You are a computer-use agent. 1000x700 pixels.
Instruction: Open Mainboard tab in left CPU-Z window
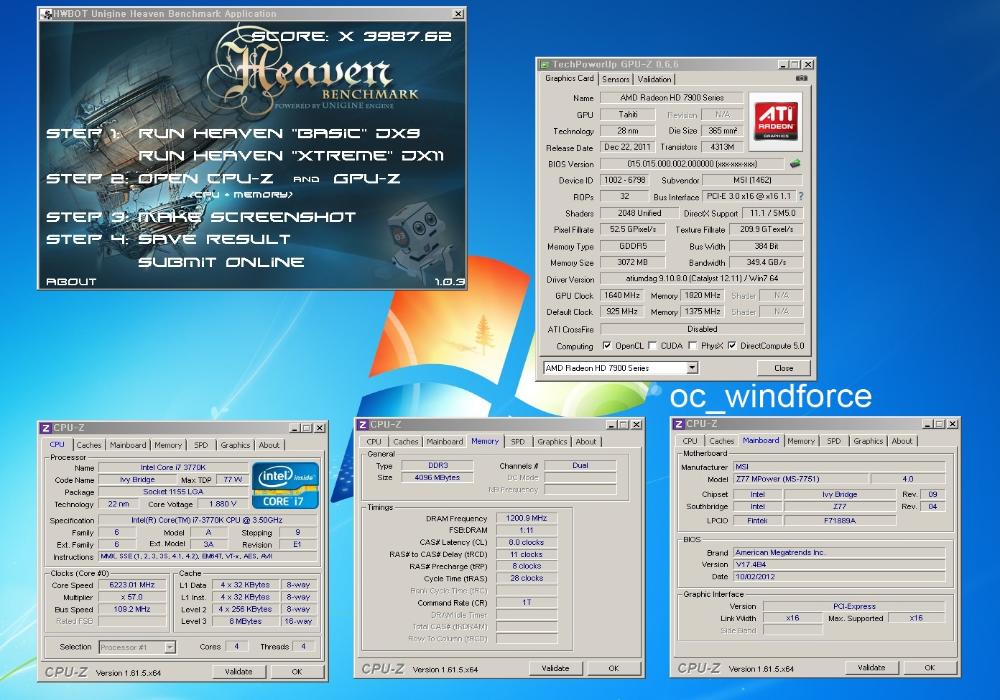tap(128, 445)
